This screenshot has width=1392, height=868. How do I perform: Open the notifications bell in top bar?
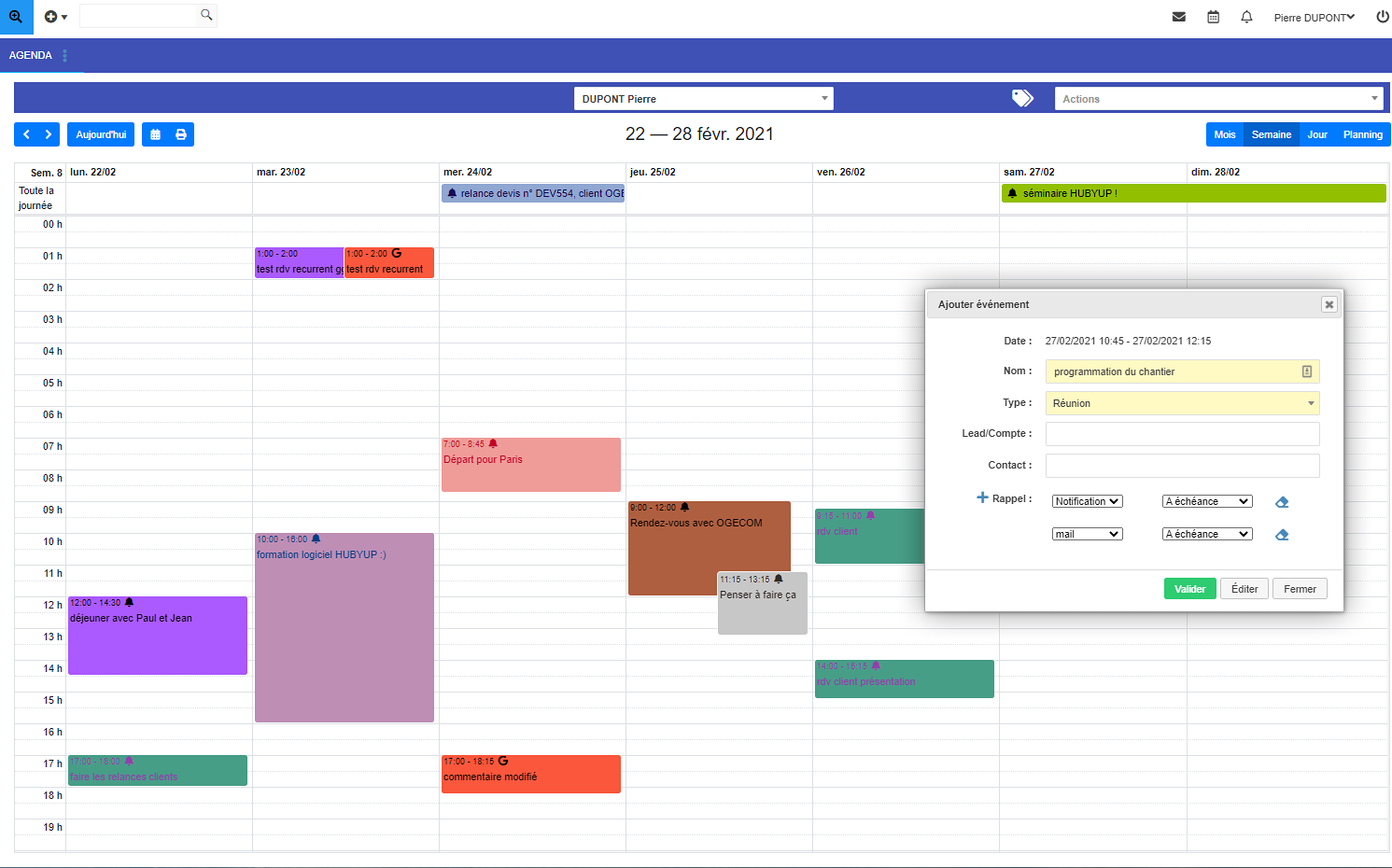click(x=1246, y=17)
